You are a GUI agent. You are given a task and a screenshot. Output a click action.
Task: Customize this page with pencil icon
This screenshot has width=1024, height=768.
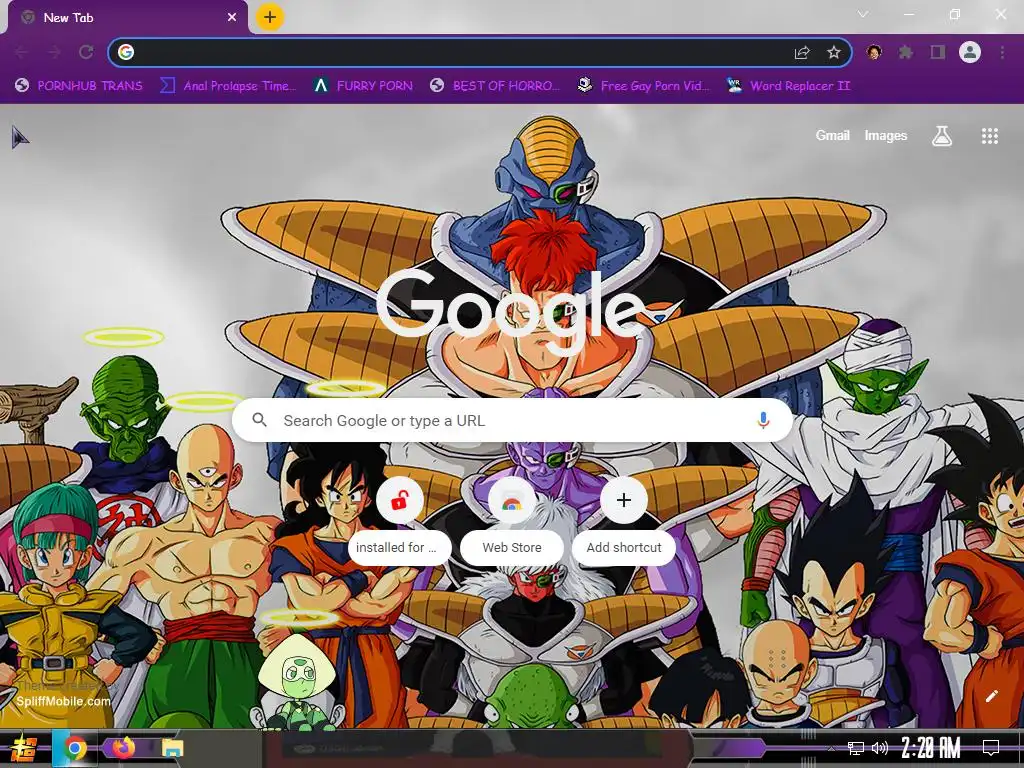tap(992, 696)
